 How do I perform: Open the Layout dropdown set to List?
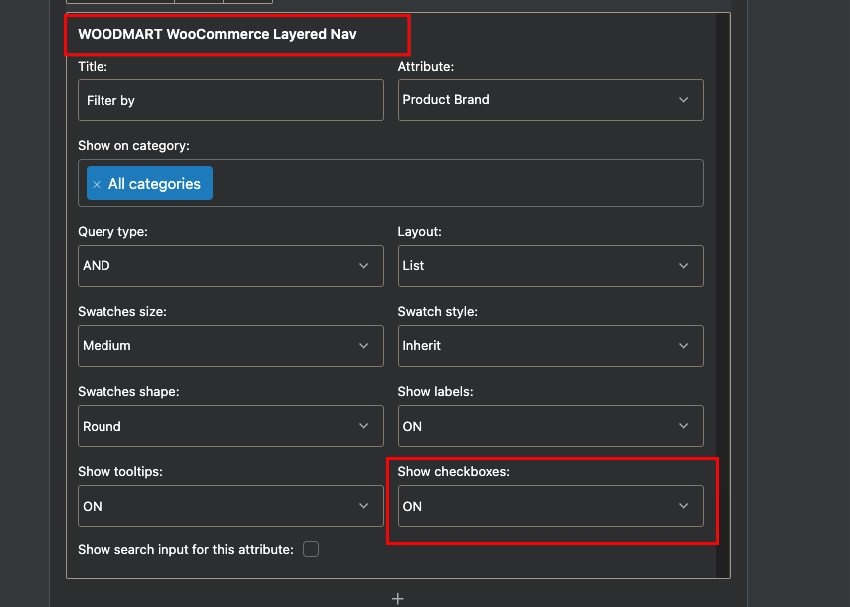tap(550, 266)
